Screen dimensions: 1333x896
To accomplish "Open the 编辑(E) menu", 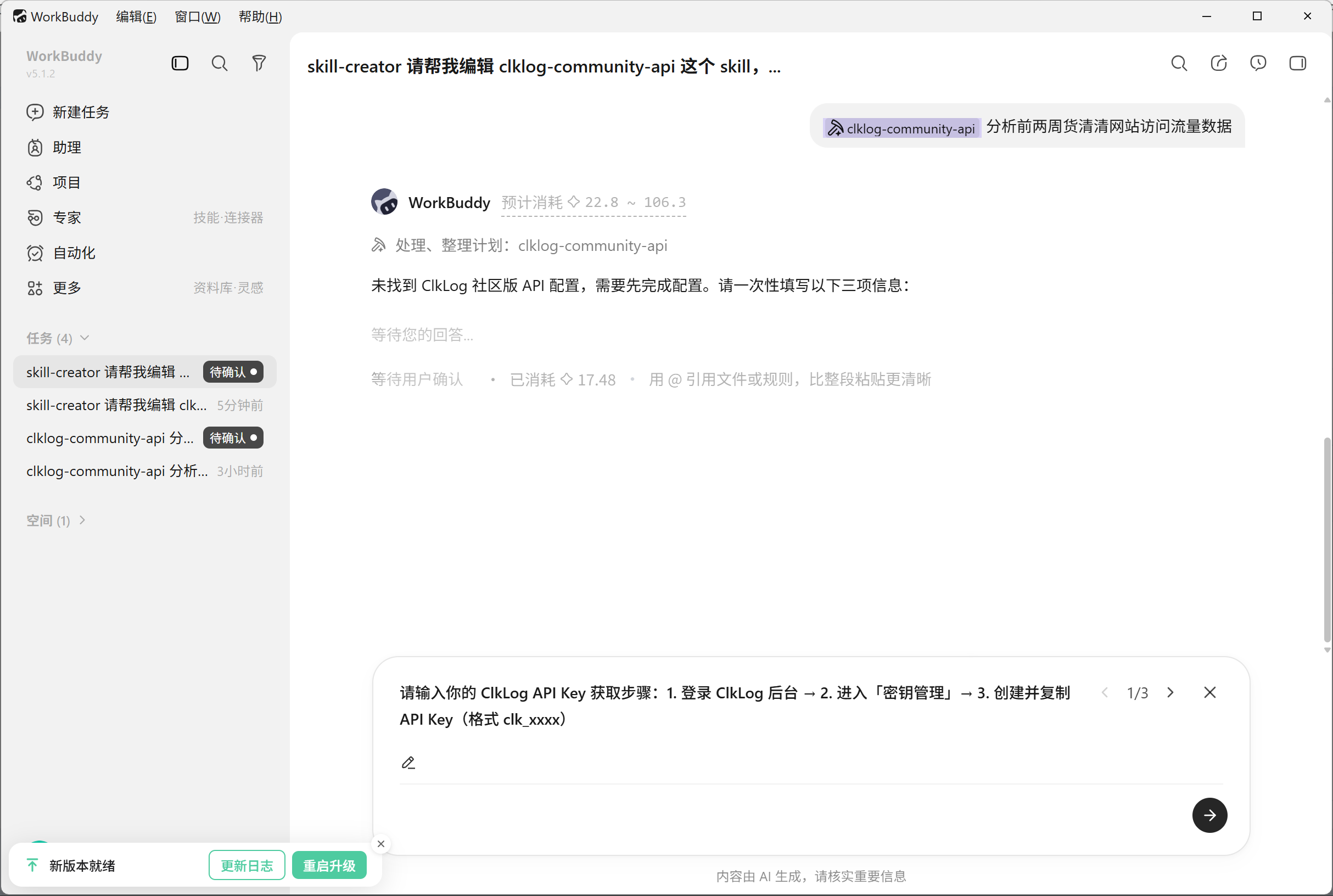I will (x=136, y=16).
